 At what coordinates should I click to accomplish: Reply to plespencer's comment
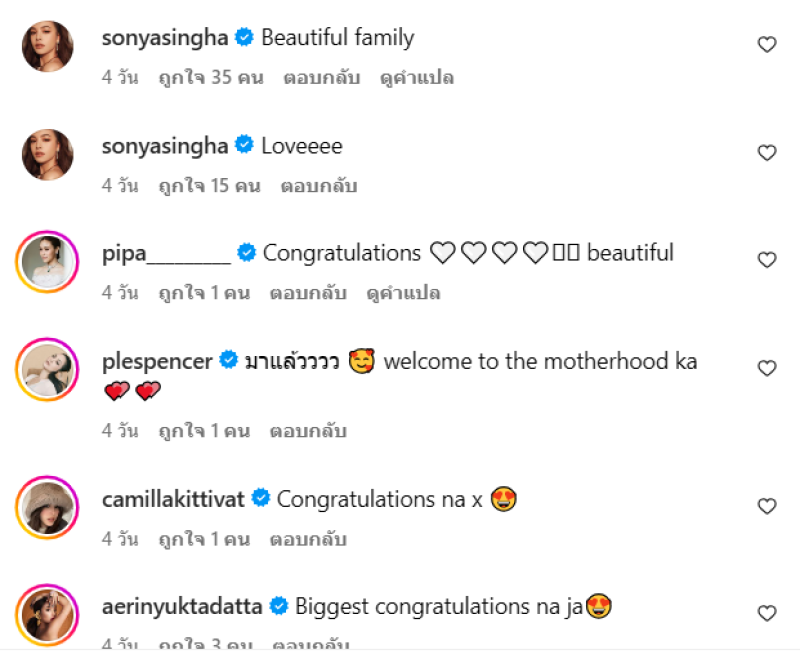(x=308, y=431)
